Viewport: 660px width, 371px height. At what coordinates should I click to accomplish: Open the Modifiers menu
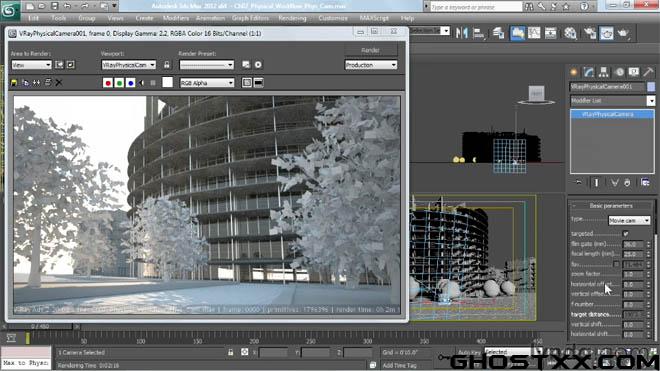click(x=176, y=18)
